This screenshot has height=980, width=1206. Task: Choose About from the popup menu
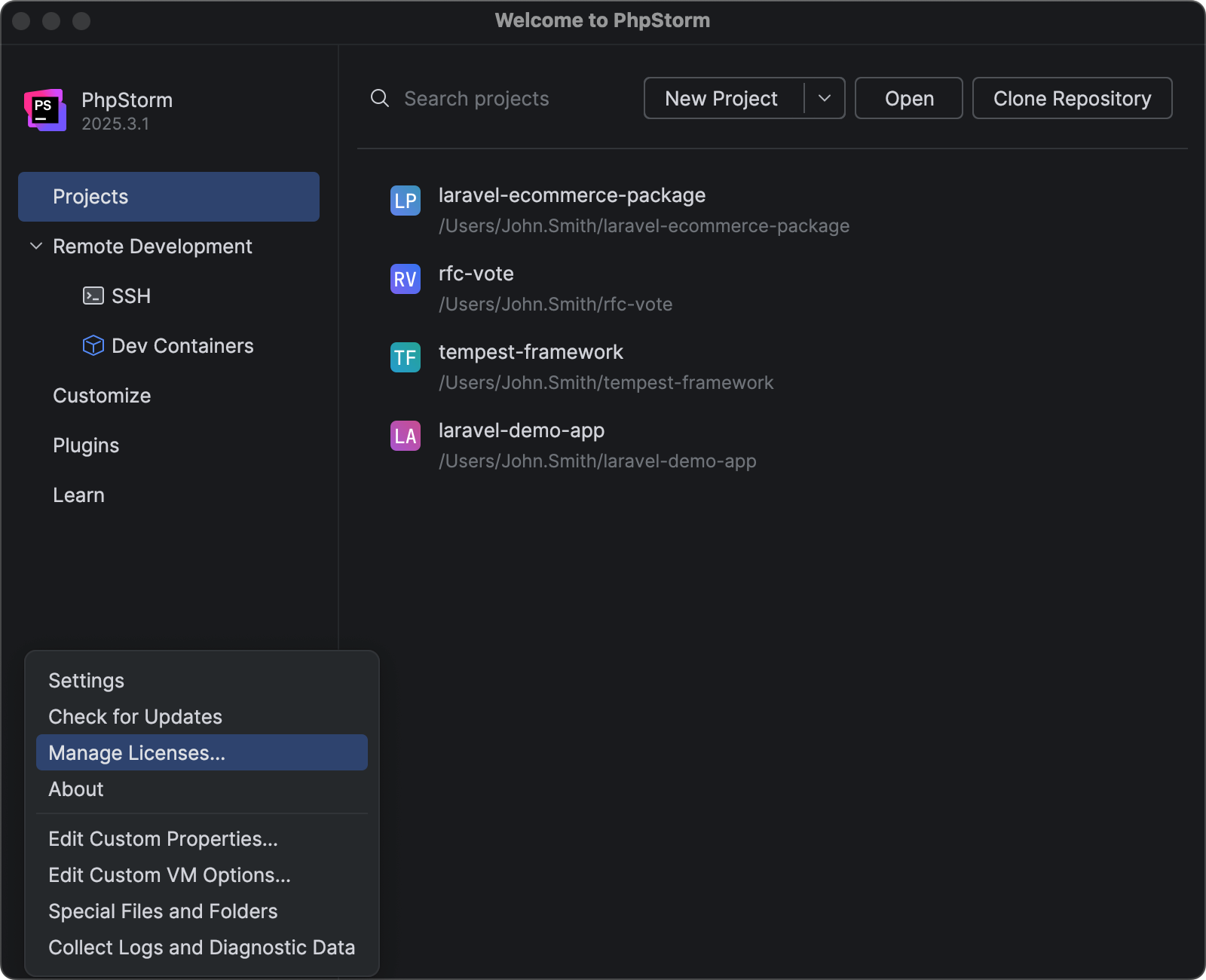(202, 789)
